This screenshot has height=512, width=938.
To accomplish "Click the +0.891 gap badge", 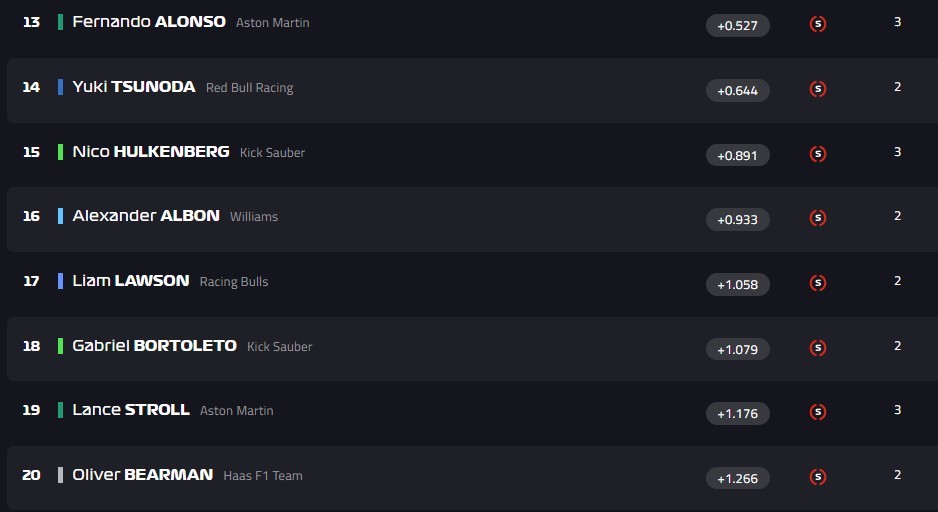I will click(x=738, y=155).
